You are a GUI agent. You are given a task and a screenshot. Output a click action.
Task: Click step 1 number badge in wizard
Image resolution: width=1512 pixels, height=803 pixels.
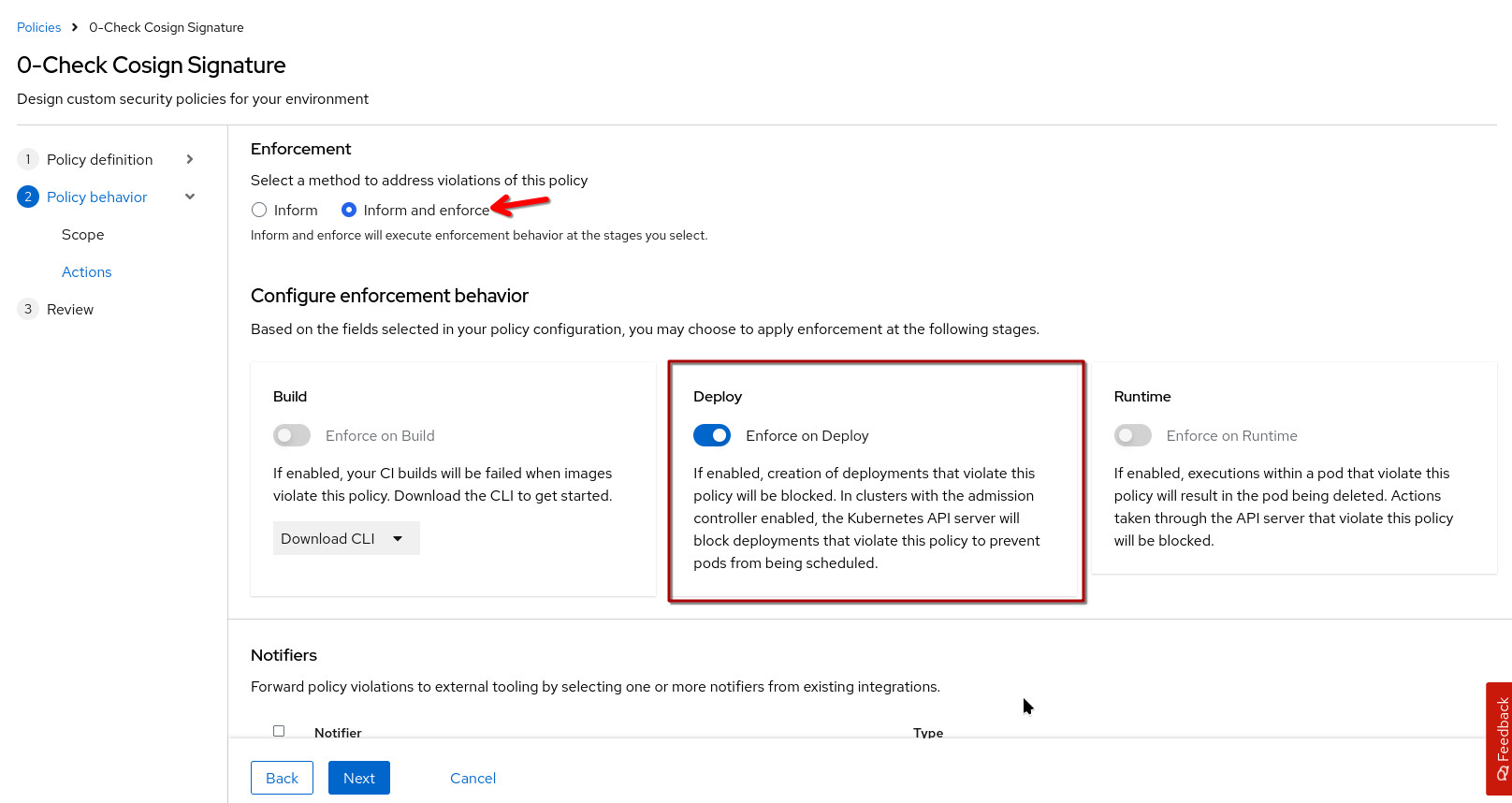pyautogui.click(x=28, y=159)
